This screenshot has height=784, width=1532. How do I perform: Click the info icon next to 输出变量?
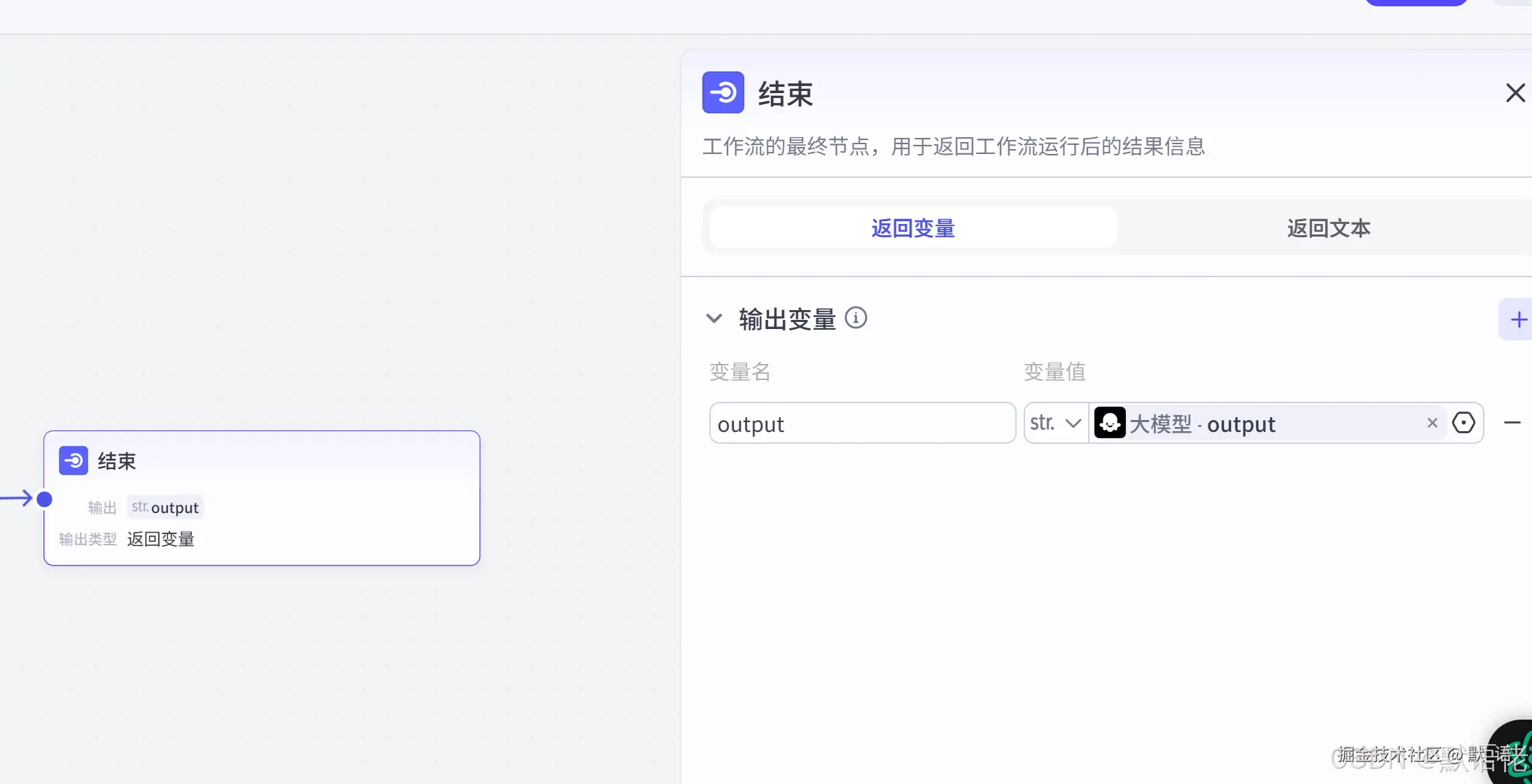(856, 318)
